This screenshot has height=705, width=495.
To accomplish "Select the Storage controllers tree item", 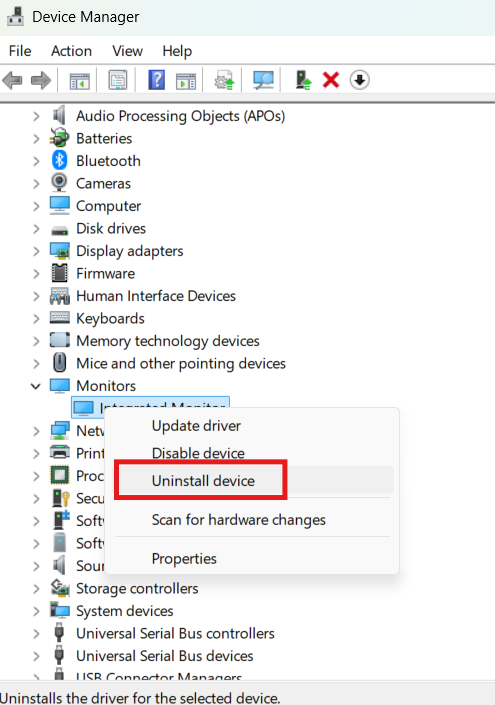I will point(137,588).
